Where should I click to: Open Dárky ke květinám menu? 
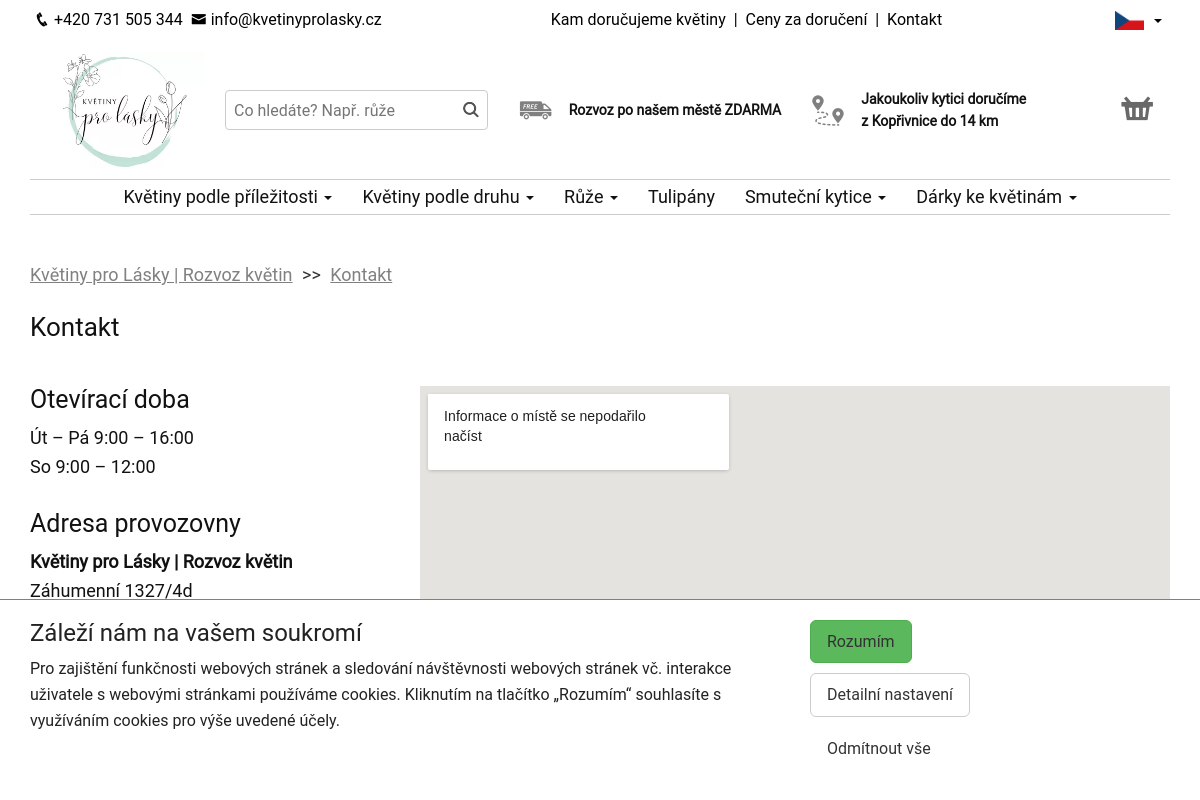tap(996, 197)
